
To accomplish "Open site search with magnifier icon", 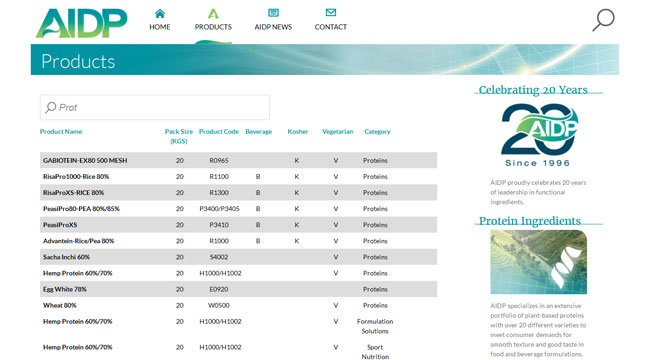I will (x=603, y=20).
